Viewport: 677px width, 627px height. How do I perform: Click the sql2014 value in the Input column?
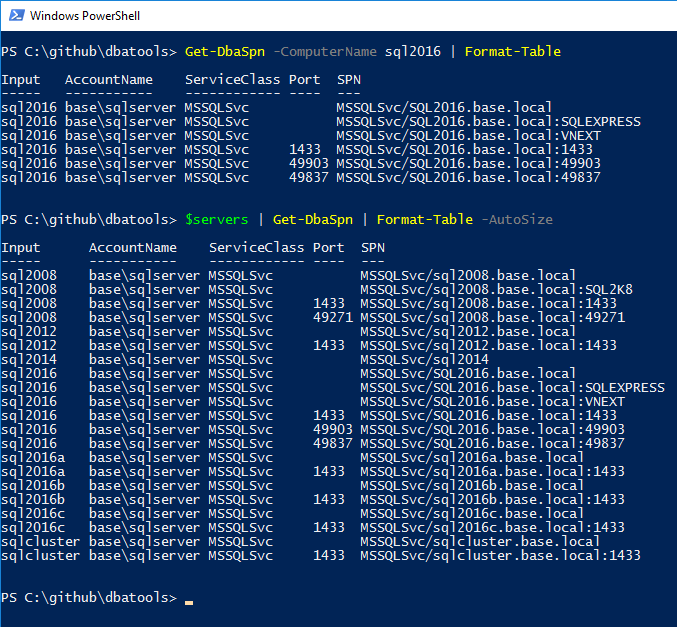(28, 359)
